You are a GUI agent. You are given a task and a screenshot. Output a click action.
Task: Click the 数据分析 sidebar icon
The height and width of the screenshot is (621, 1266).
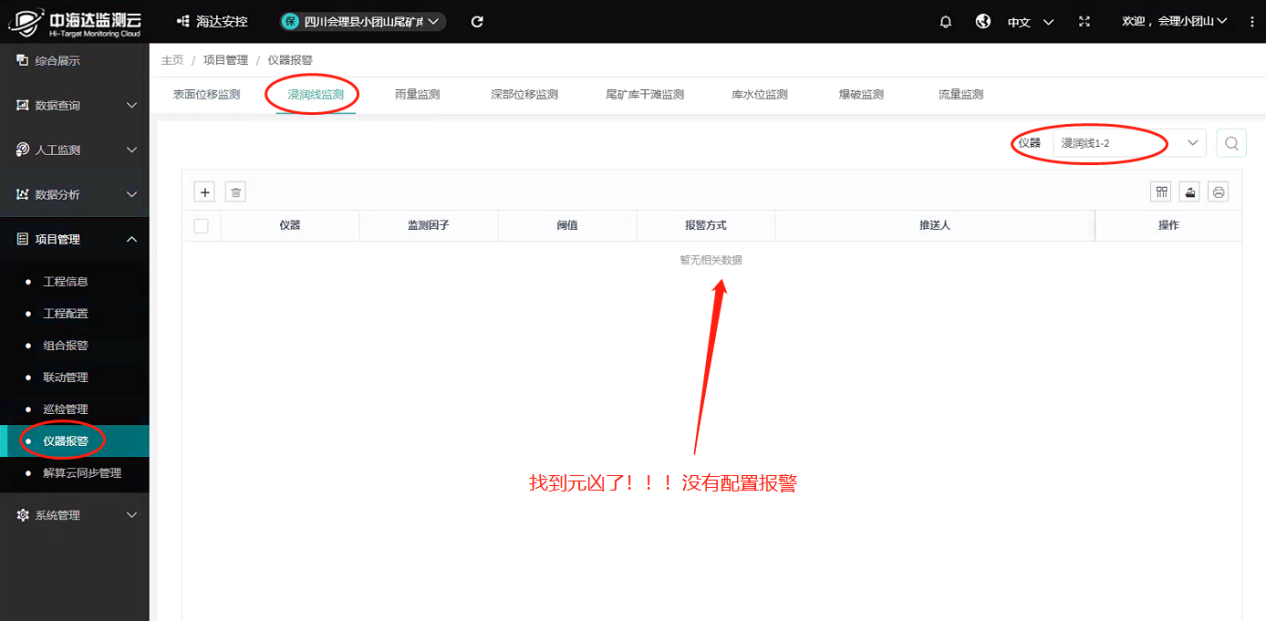click(x=22, y=194)
